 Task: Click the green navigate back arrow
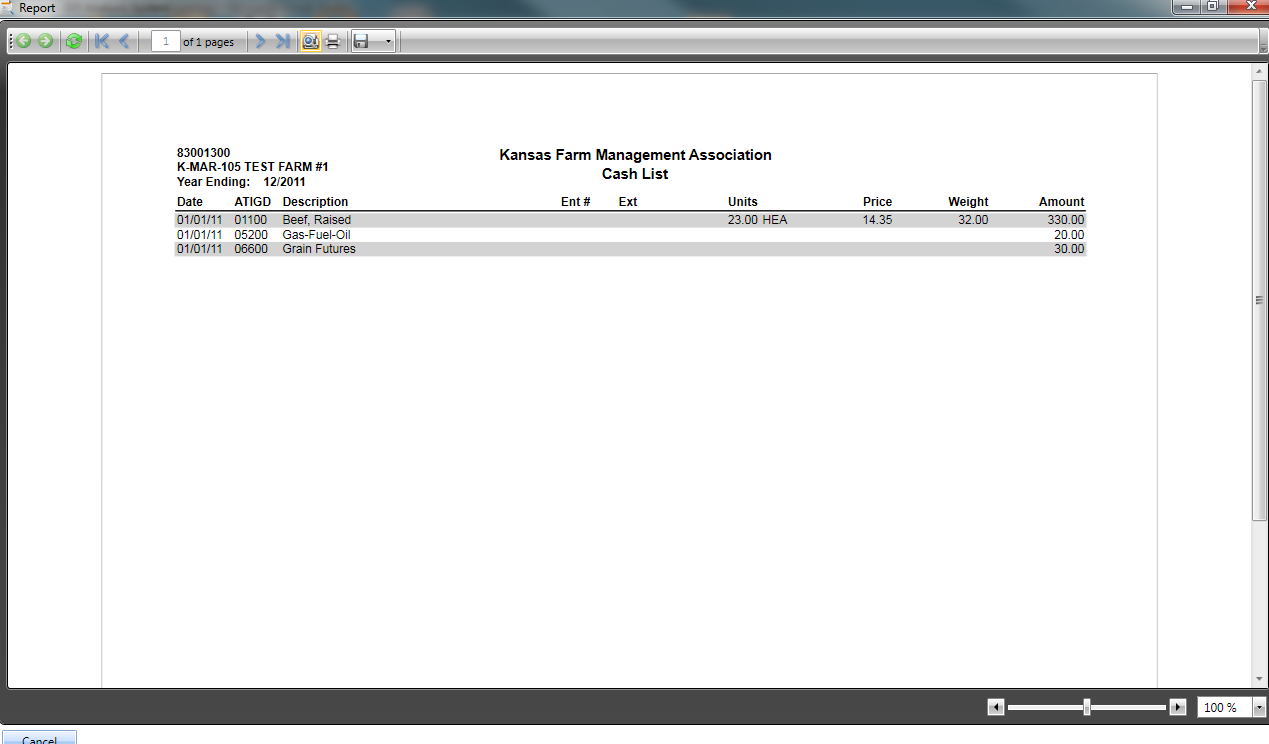23,41
